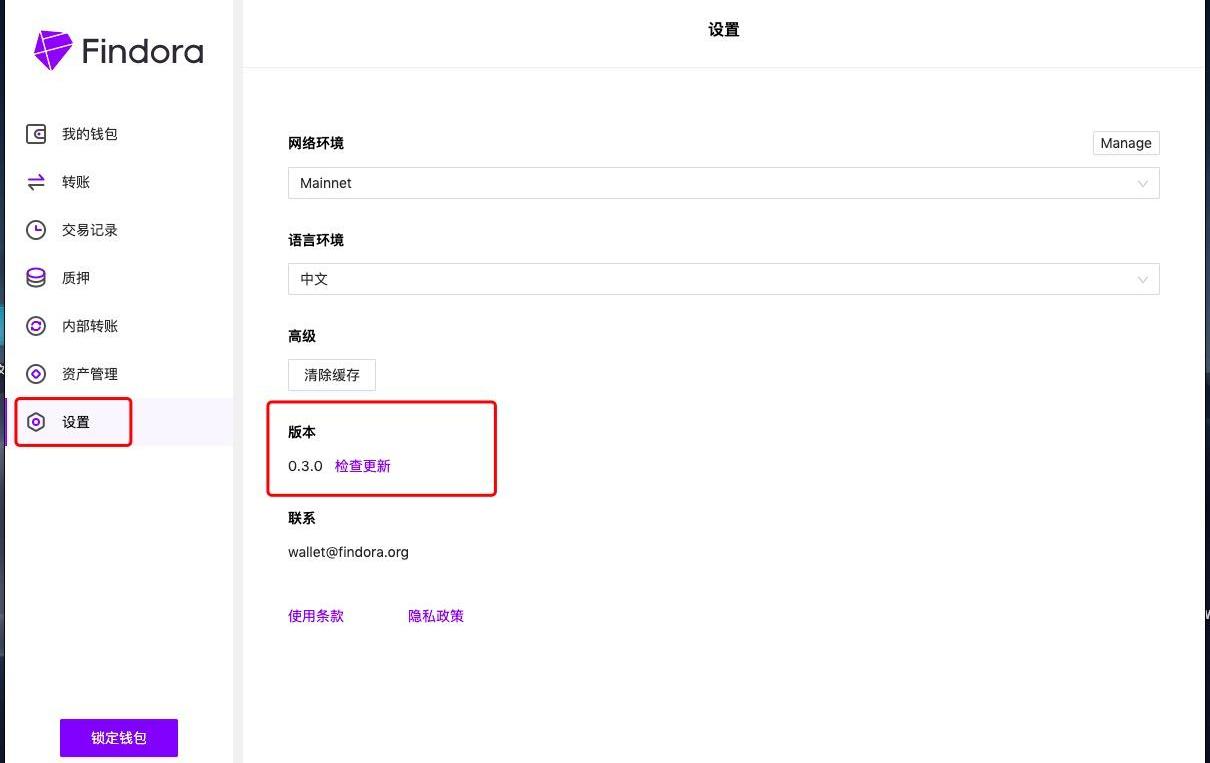Open the Mainnet network dropdown
This screenshot has width=1210, height=763.
click(722, 183)
